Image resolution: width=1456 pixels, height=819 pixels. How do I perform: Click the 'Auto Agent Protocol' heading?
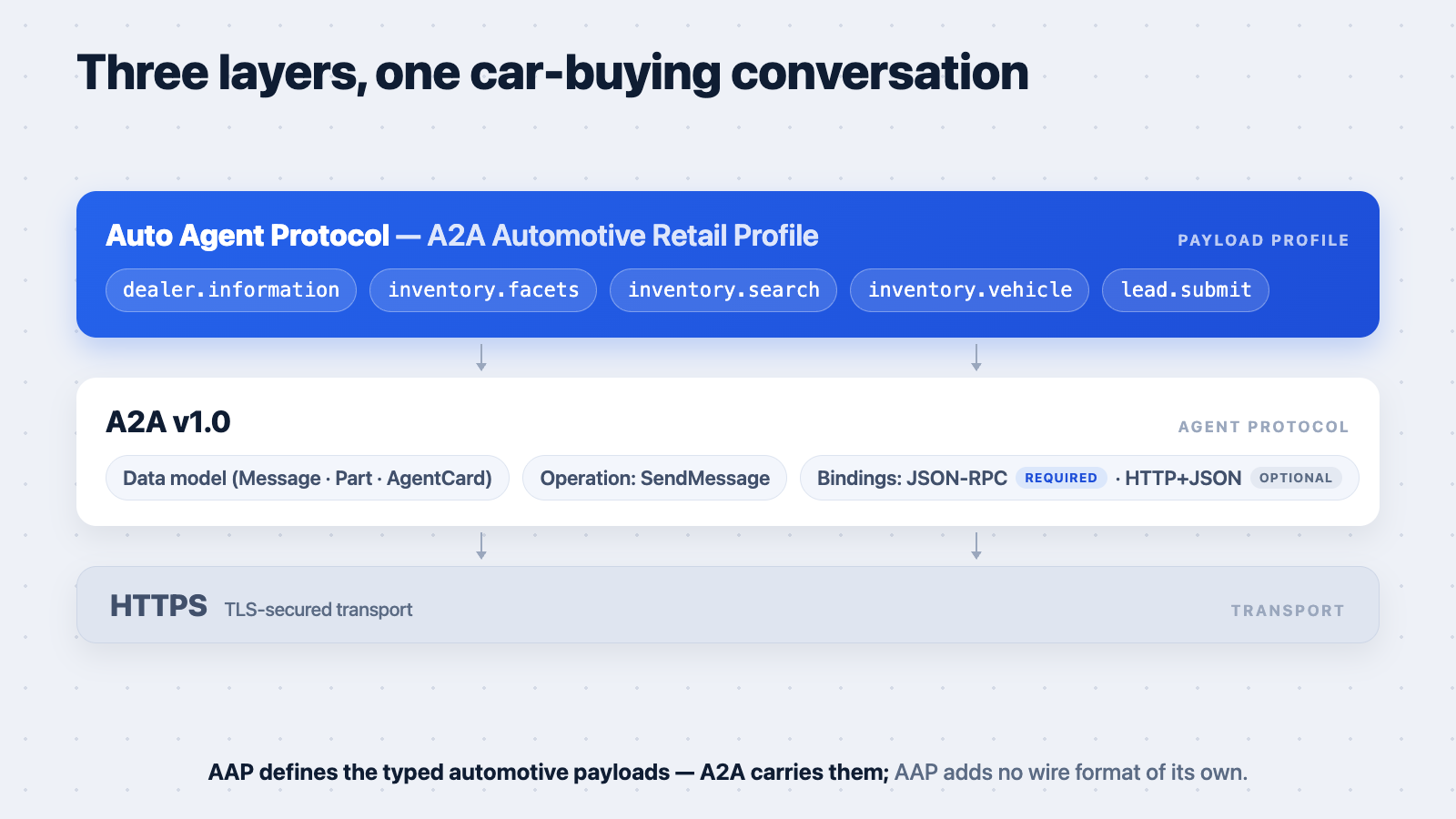pos(248,236)
